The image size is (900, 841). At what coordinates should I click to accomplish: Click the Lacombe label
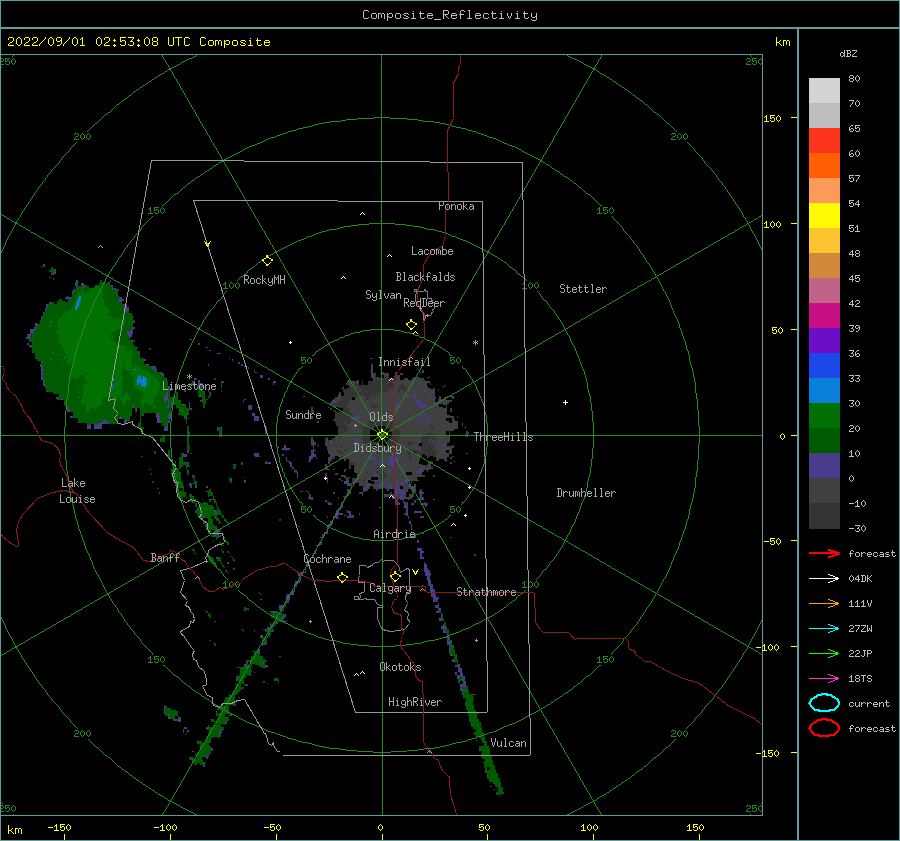432,251
